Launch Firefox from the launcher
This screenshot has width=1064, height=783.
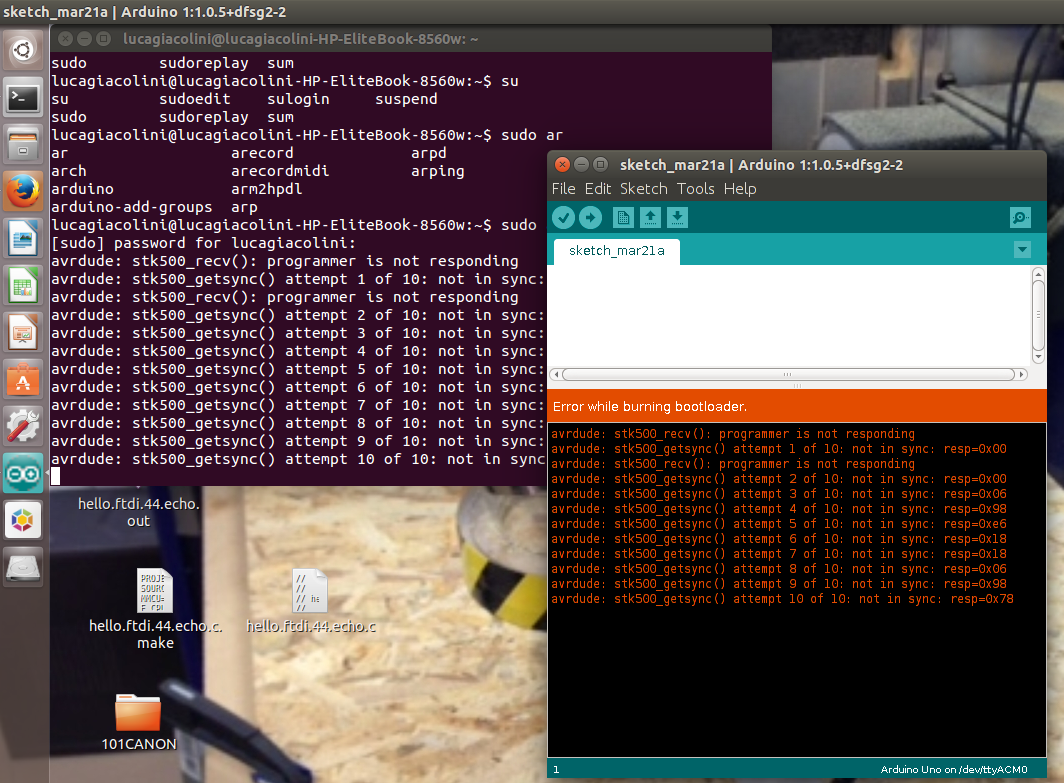point(23,191)
